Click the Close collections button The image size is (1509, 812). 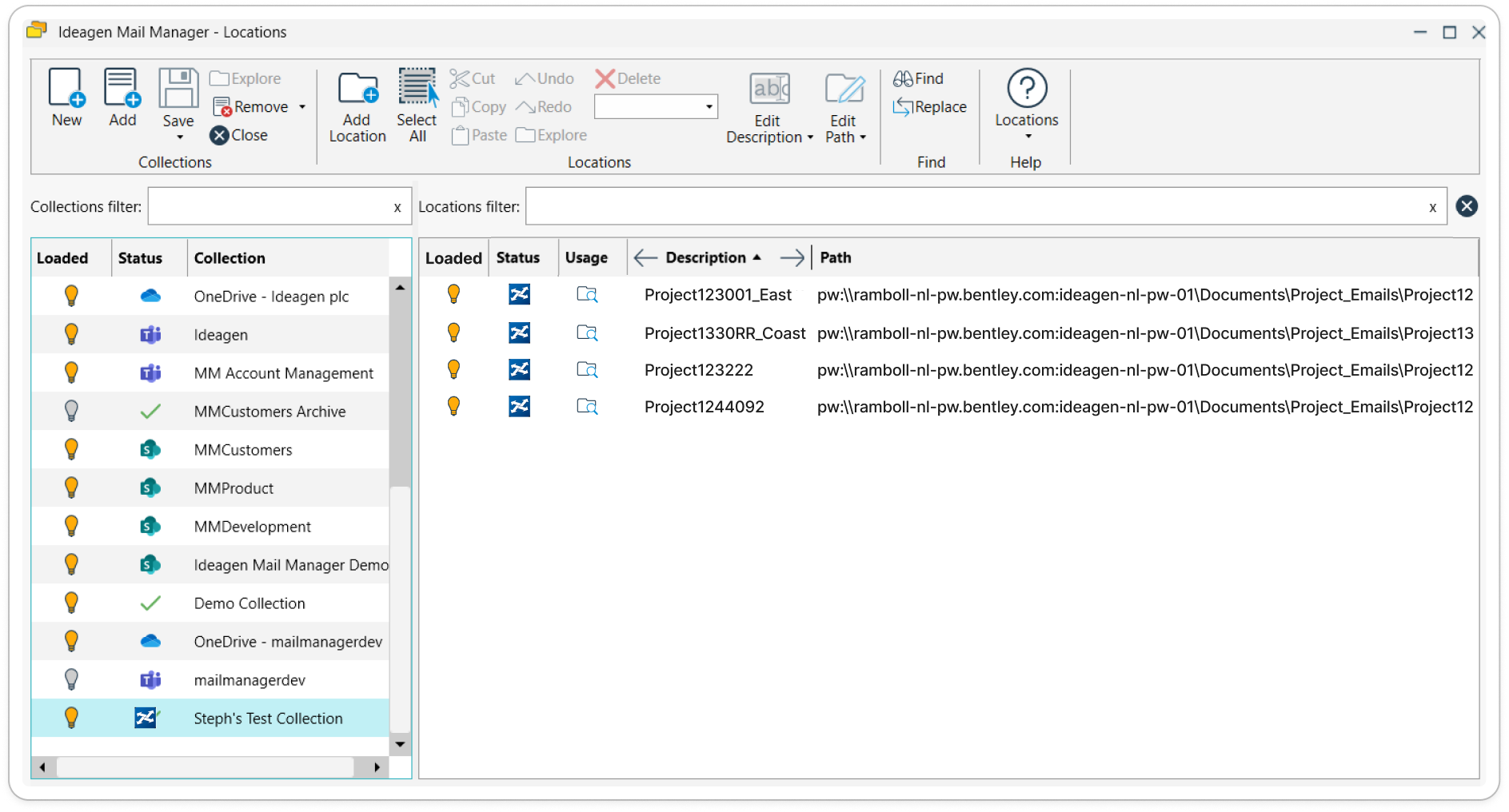[239, 135]
